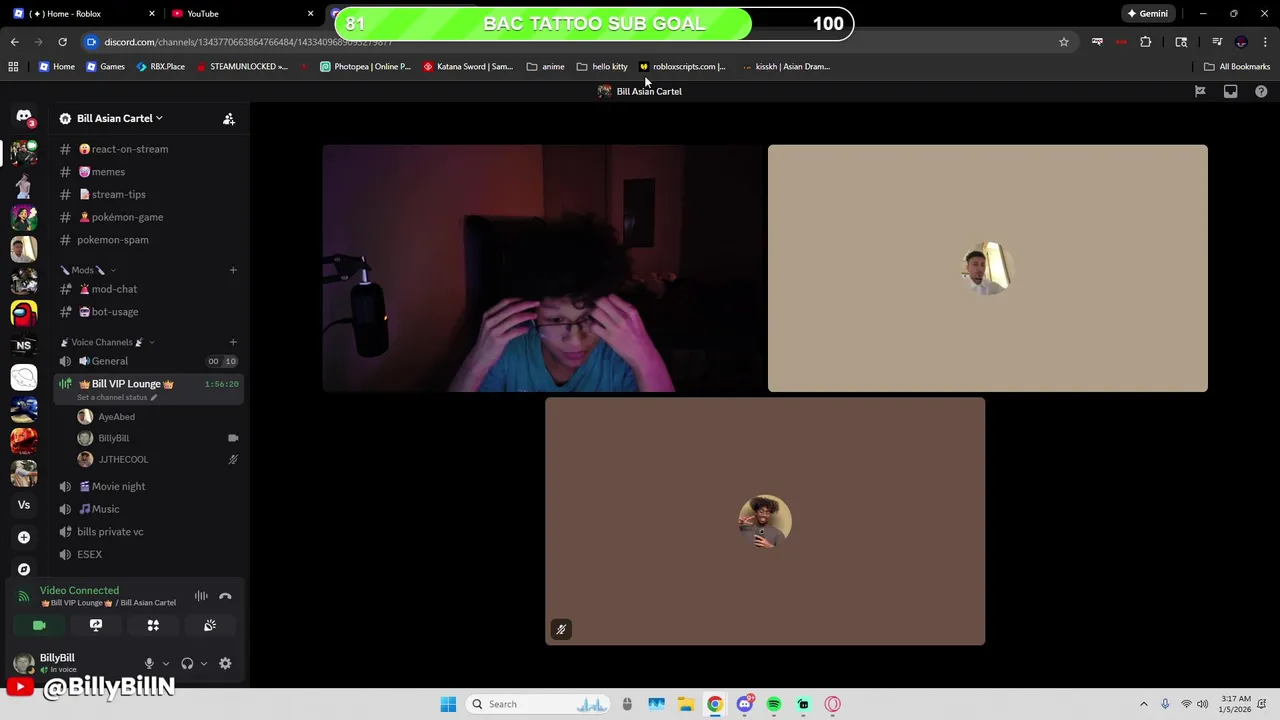
Task: Click the Chrome address bar URL
Action: tap(248, 42)
